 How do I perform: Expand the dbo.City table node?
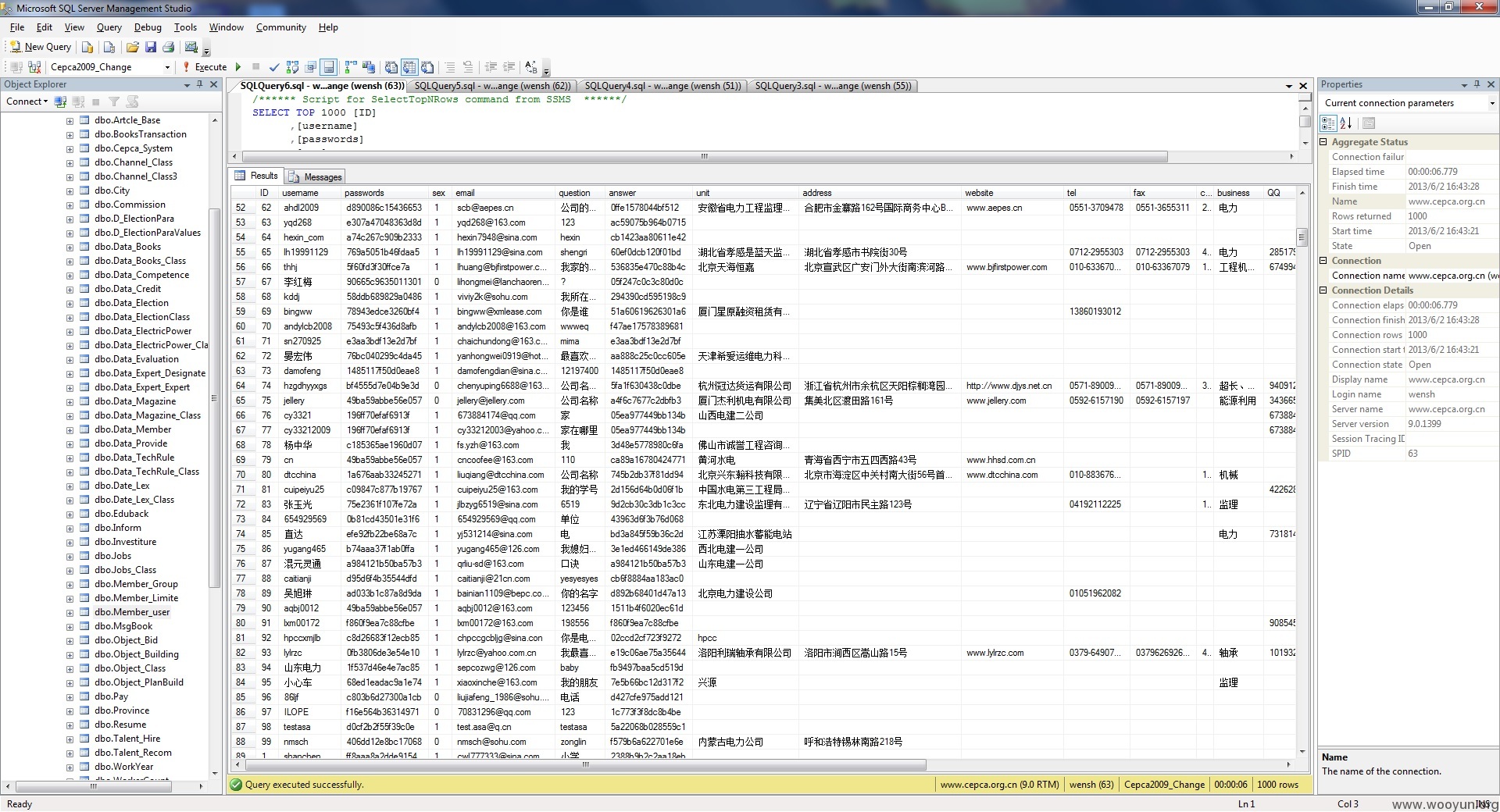(70, 191)
